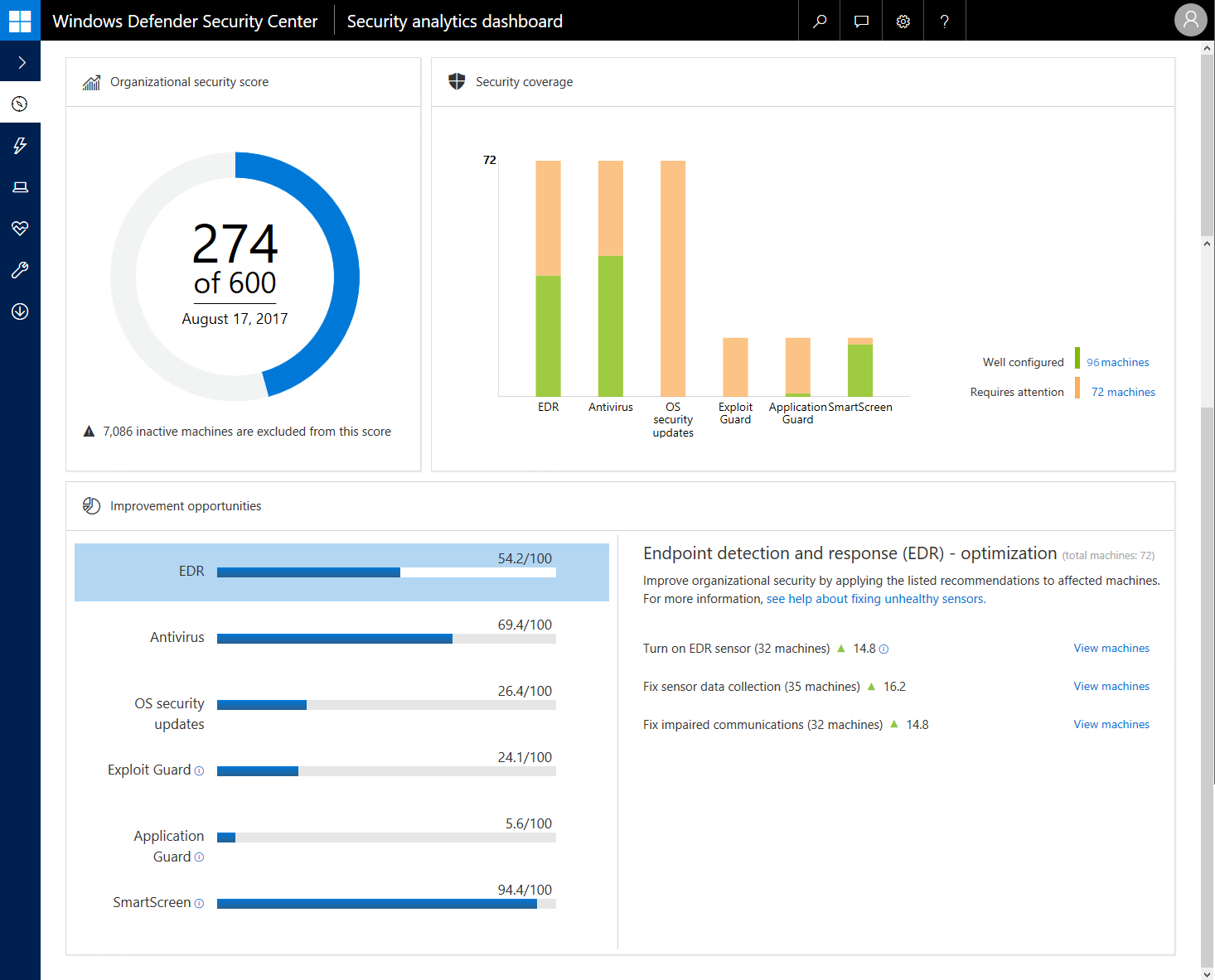Open the help about fixing unhealthy sensors link
Screen dimensions: 1215x980
(875, 599)
